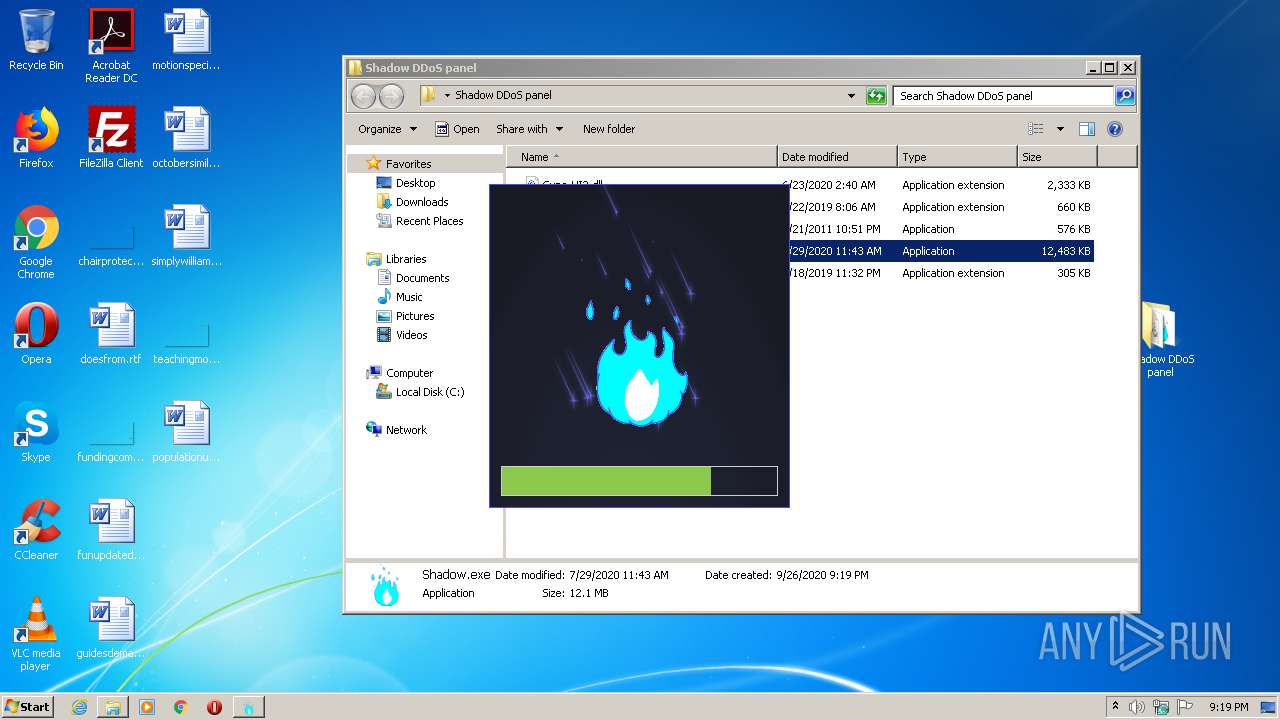
Task: Sort by Size column header
Action: (1057, 157)
